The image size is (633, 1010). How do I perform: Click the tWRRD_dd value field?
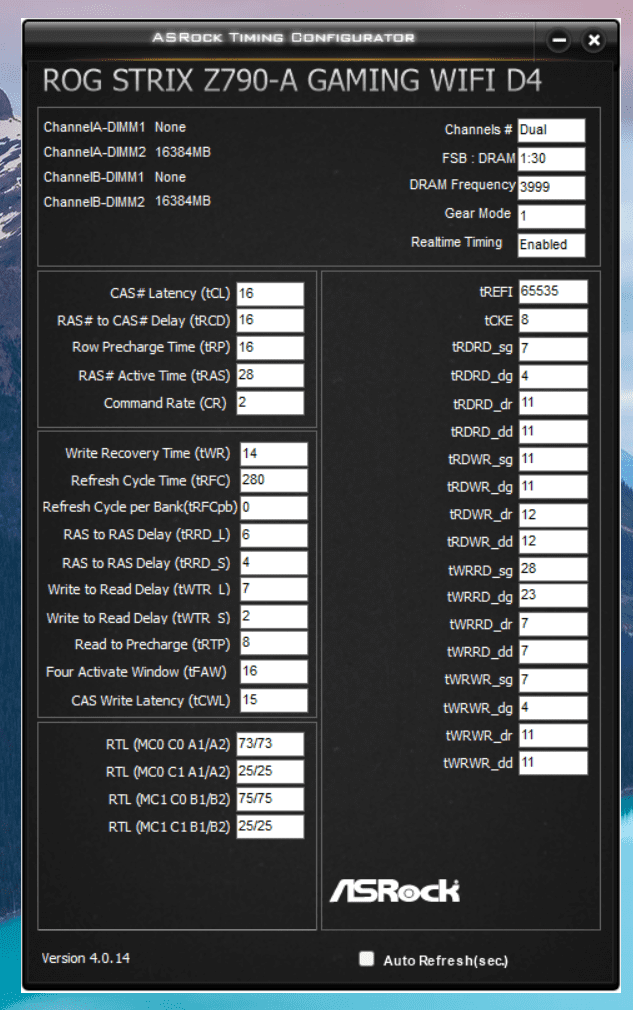coord(553,652)
